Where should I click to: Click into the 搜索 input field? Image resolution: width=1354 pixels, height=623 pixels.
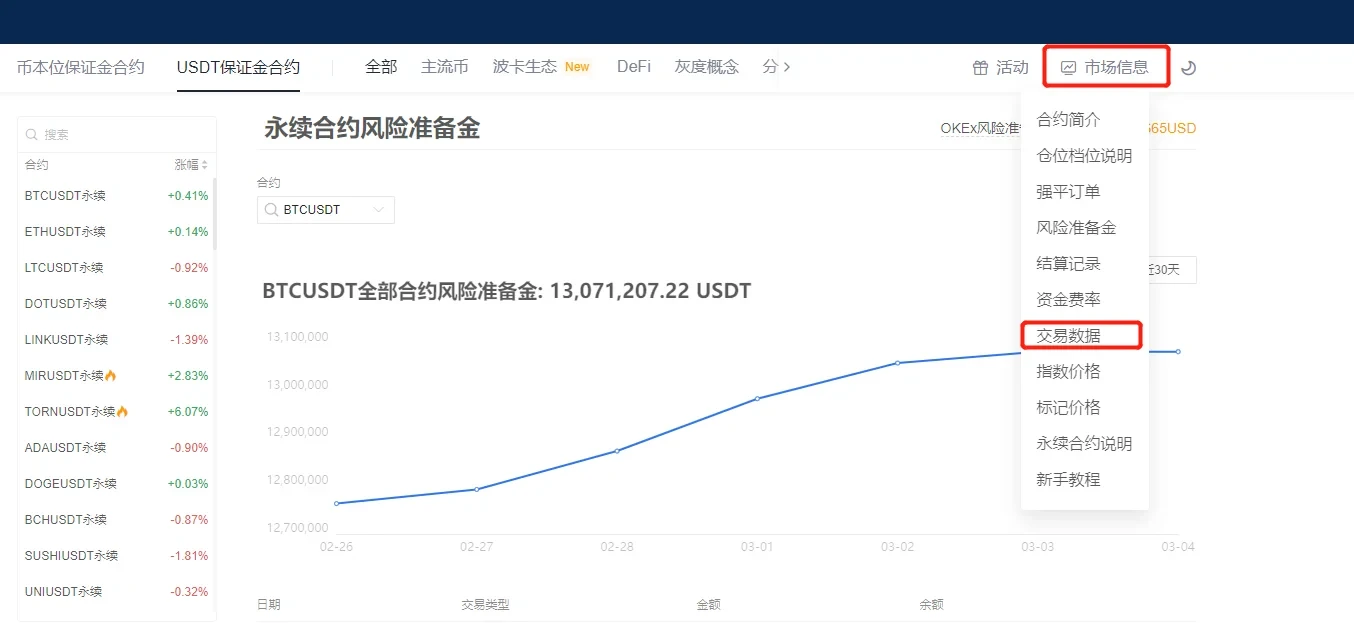[120, 135]
